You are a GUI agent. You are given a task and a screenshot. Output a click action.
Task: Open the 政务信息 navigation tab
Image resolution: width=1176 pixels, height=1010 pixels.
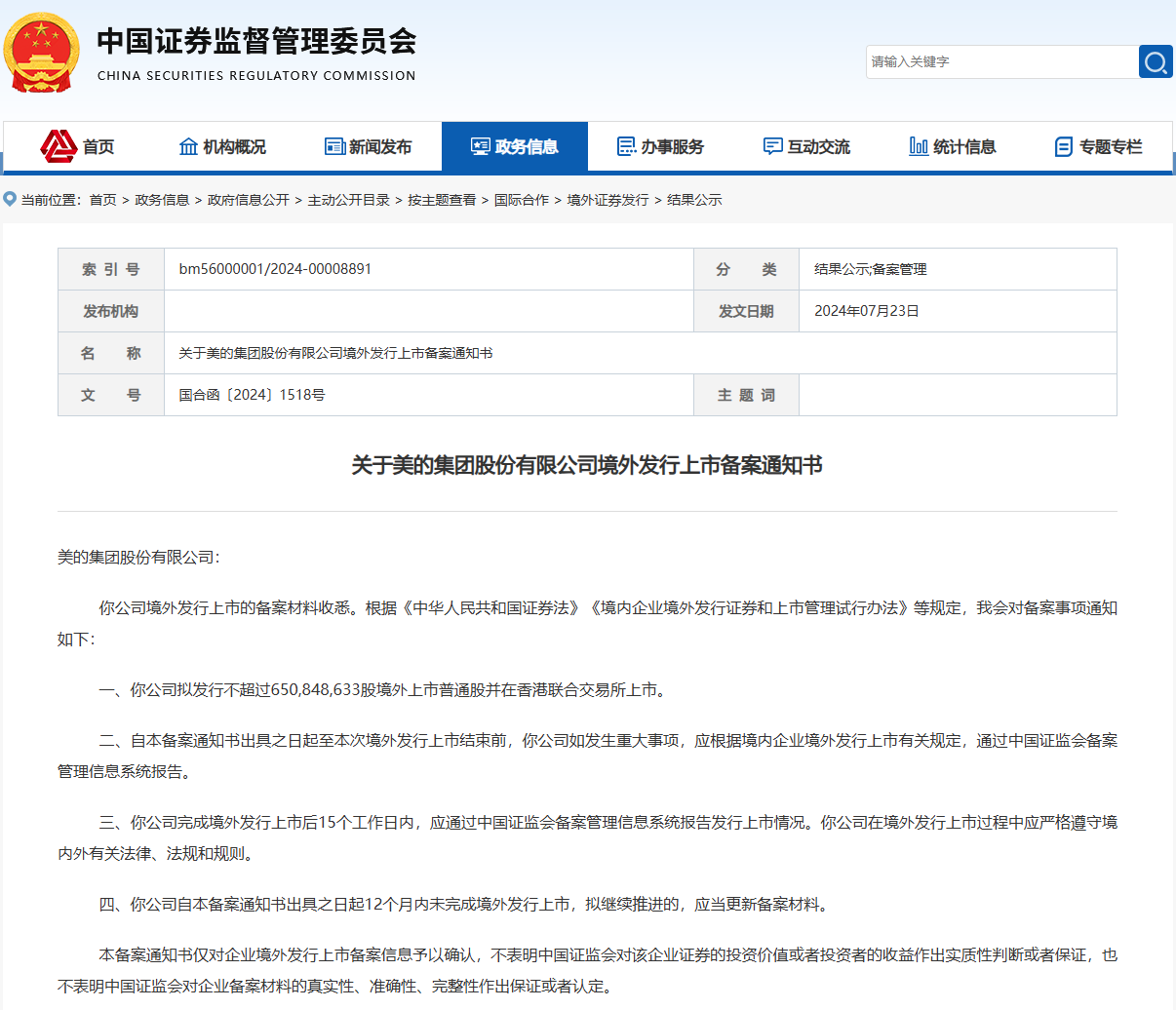click(515, 146)
